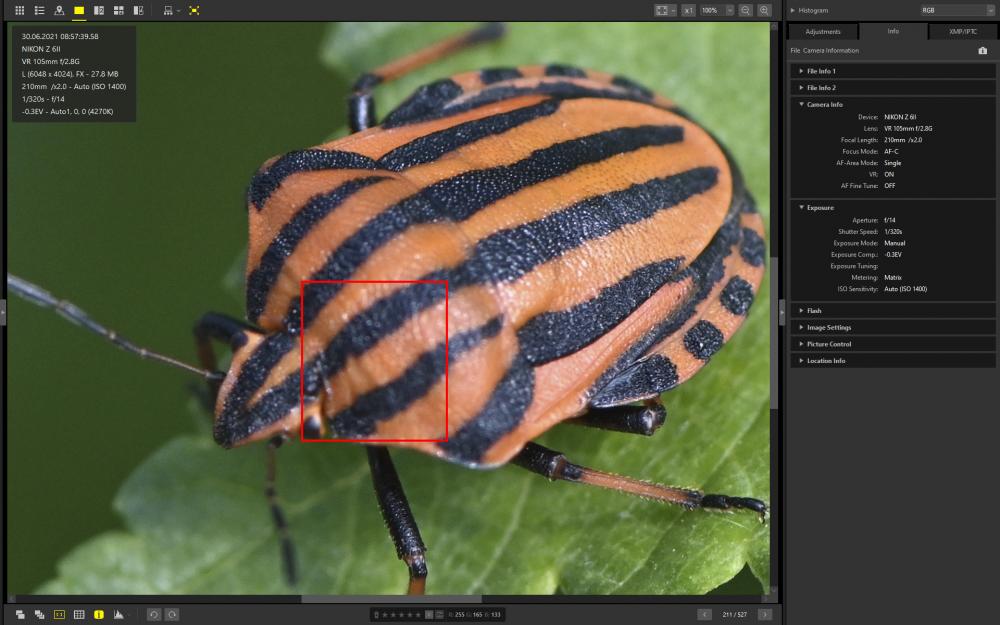Switch to the XMP/IPTC tab
The height and width of the screenshot is (625, 1000).
[x=962, y=31]
